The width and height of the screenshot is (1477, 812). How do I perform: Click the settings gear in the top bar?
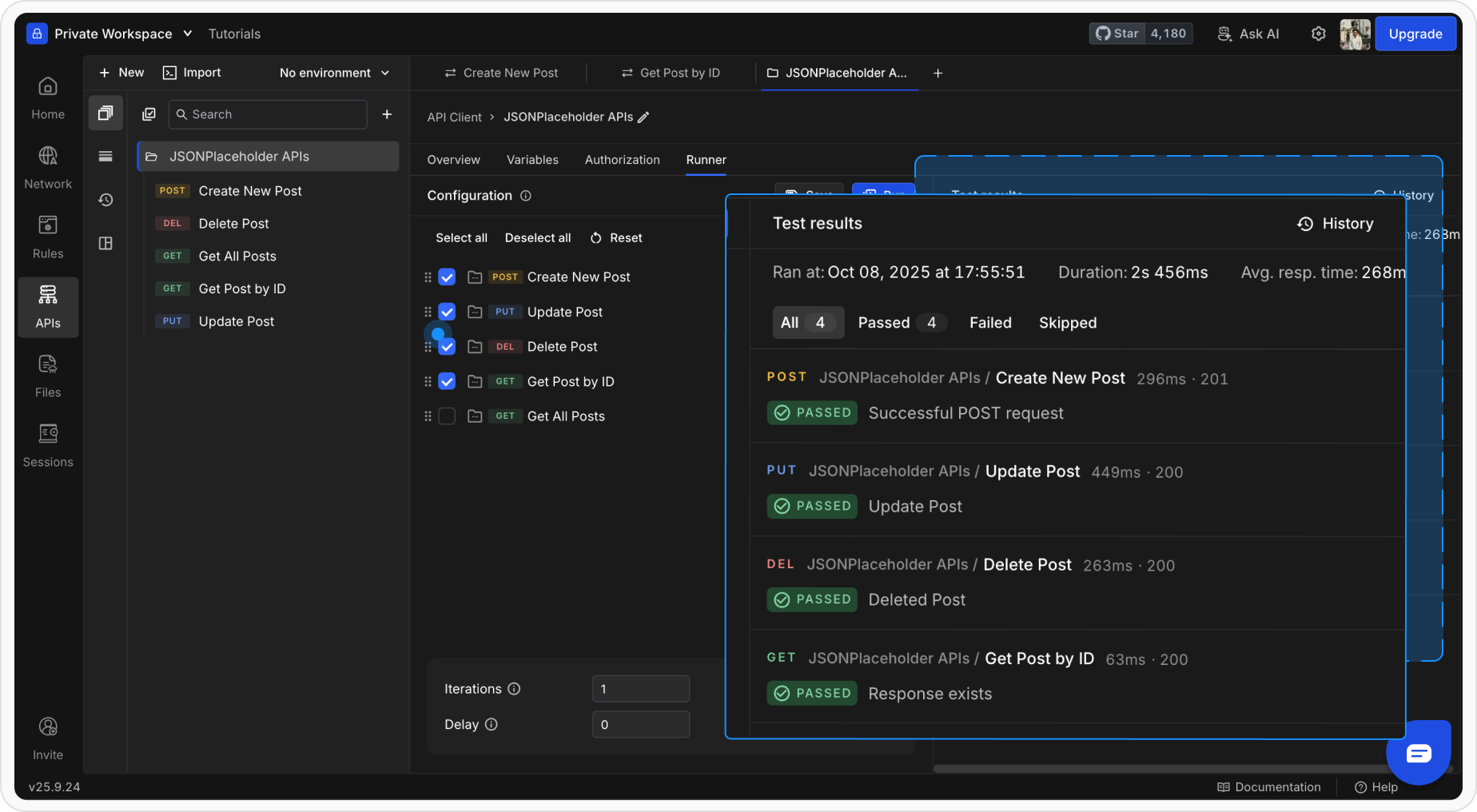click(x=1320, y=34)
